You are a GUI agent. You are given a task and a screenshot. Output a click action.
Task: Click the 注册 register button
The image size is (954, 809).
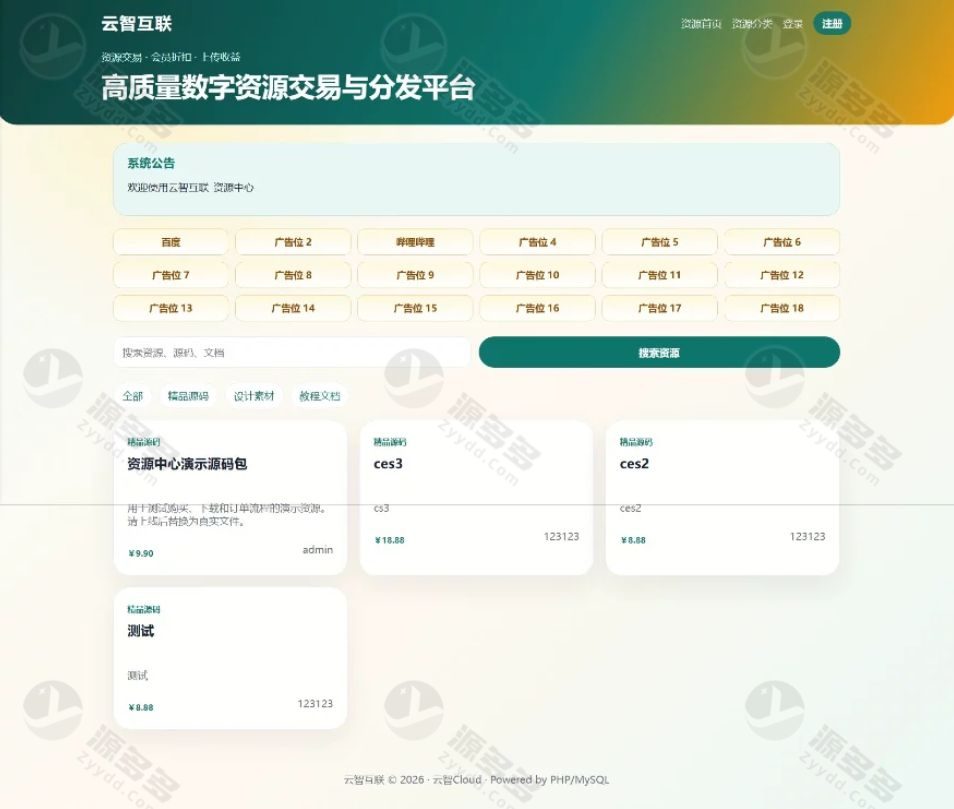point(832,24)
